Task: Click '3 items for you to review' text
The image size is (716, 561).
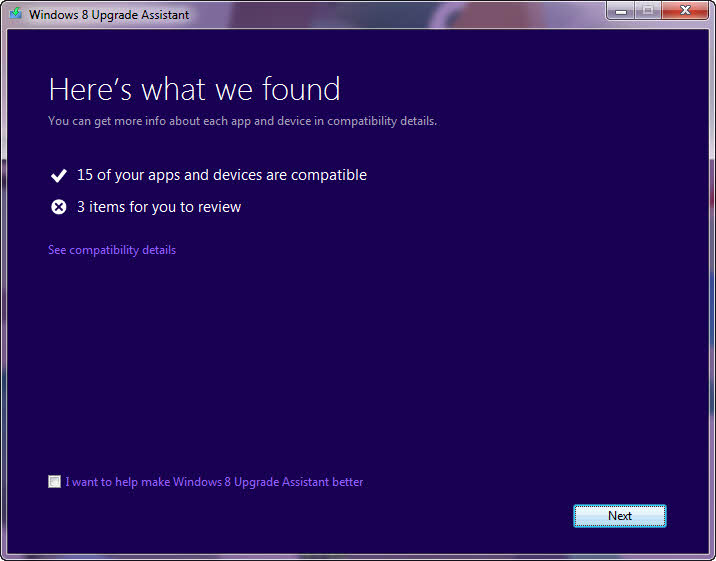Action: click(159, 207)
